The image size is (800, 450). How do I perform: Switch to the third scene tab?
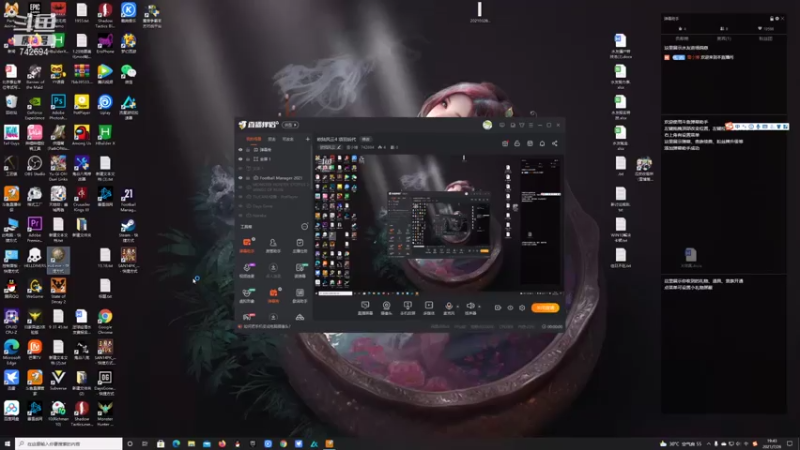(288, 139)
